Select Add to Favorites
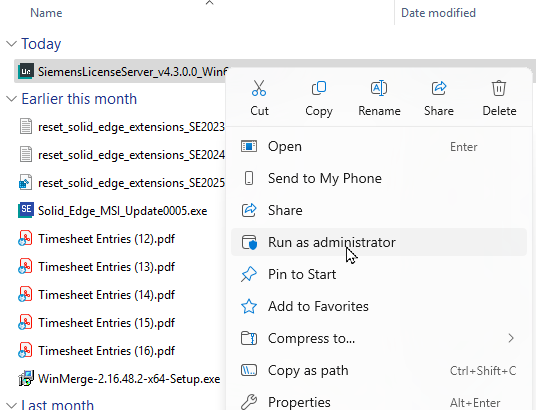This screenshot has height=410, width=536. (x=379, y=306)
